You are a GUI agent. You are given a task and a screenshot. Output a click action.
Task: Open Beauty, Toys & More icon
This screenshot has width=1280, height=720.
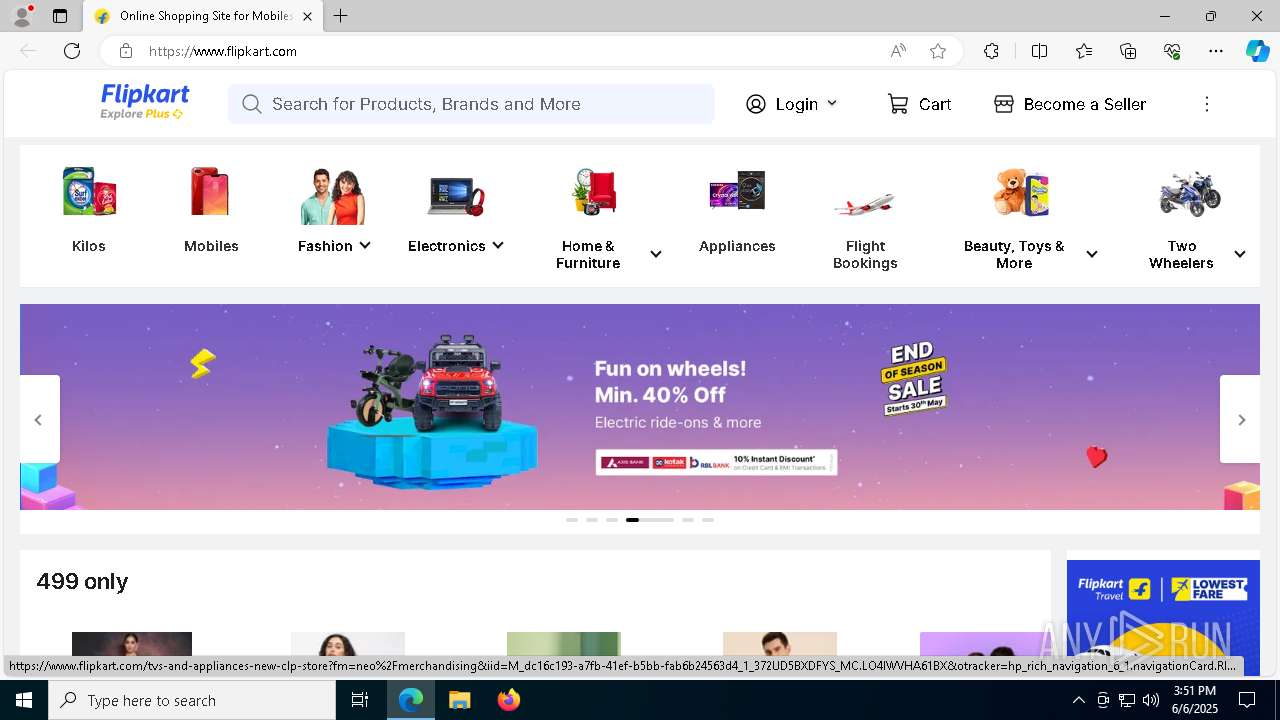(x=1021, y=192)
